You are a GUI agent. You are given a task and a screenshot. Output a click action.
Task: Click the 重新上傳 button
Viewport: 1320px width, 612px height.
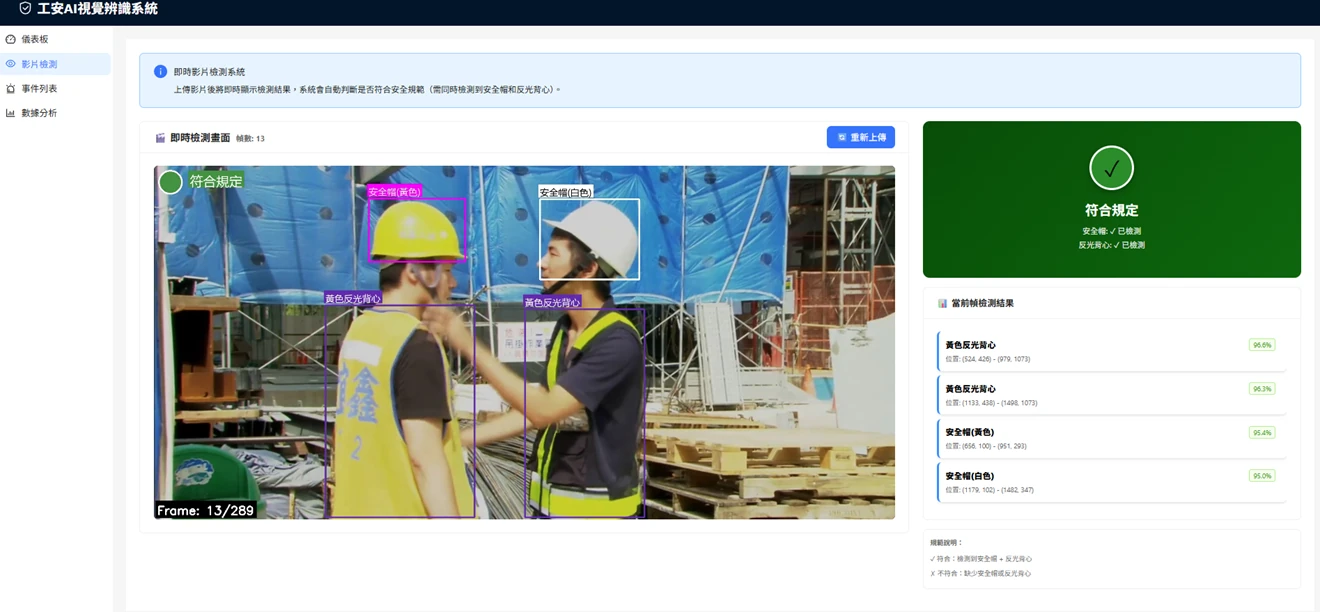(860, 137)
